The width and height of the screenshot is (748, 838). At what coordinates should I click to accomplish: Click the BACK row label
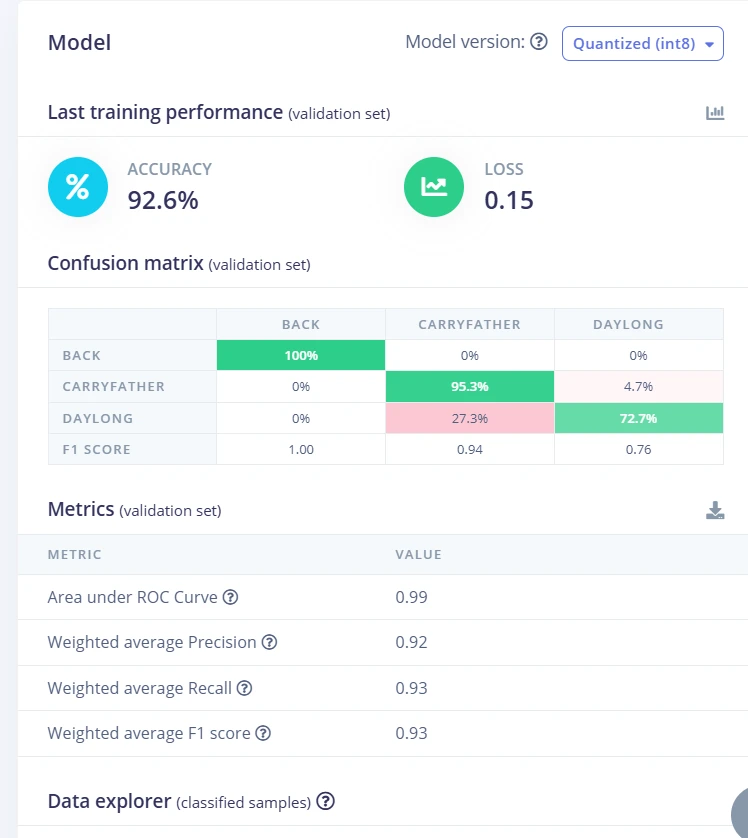tap(133, 355)
